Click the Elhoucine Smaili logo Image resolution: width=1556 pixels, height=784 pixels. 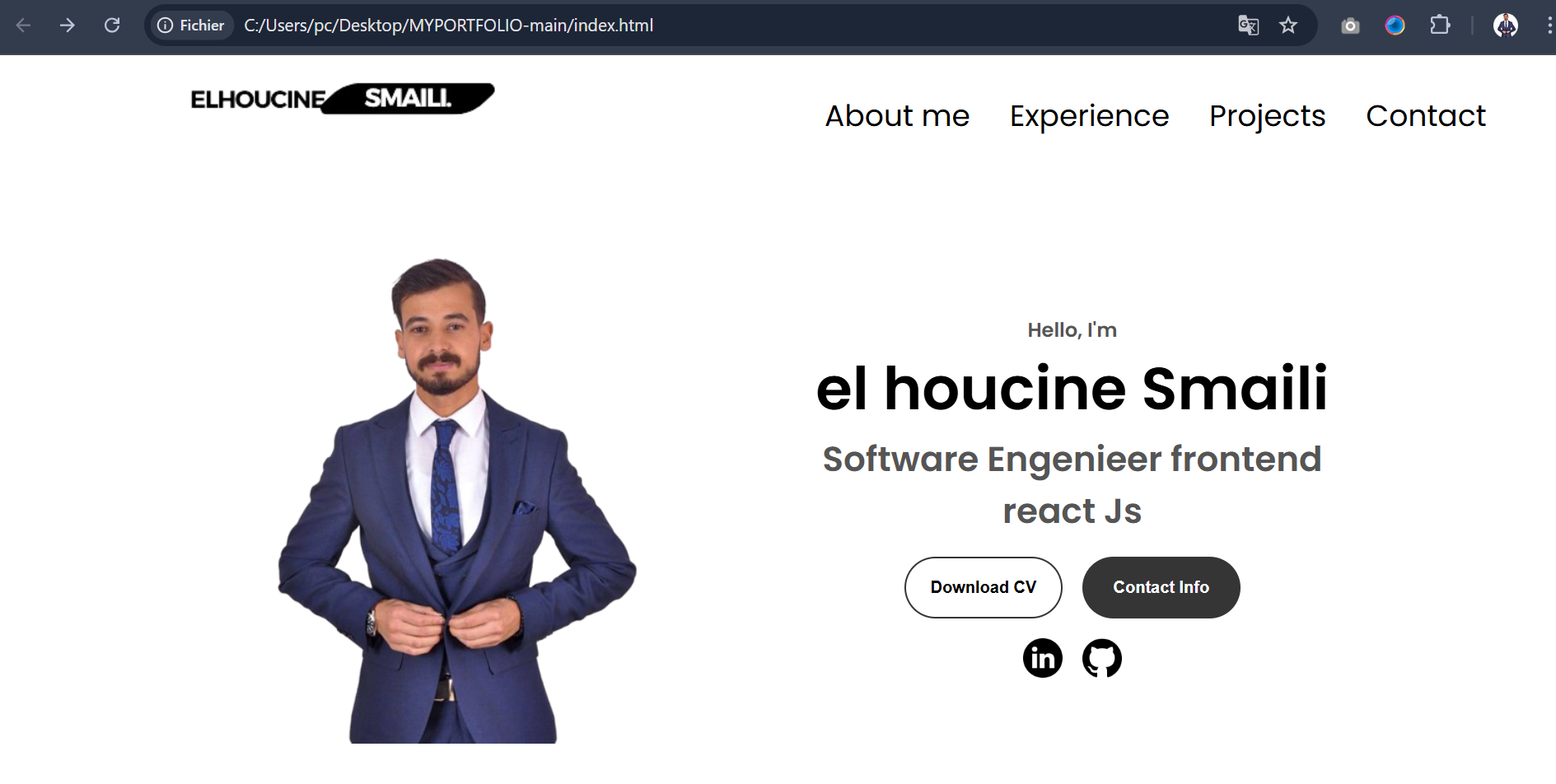(x=342, y=99)
